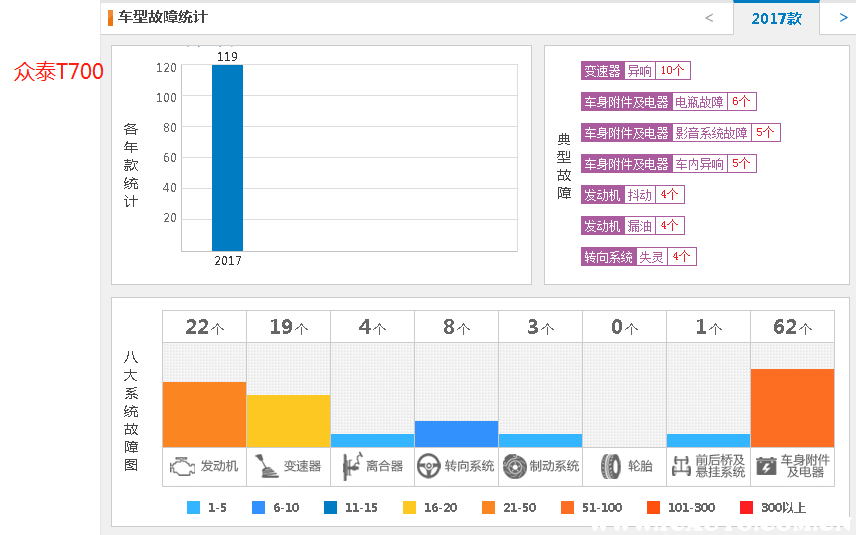Viewport: 856px width, 535px height.
Task: Click the 1个 count above 前后桥及悬挂系统
Action: tap(709, 327)
